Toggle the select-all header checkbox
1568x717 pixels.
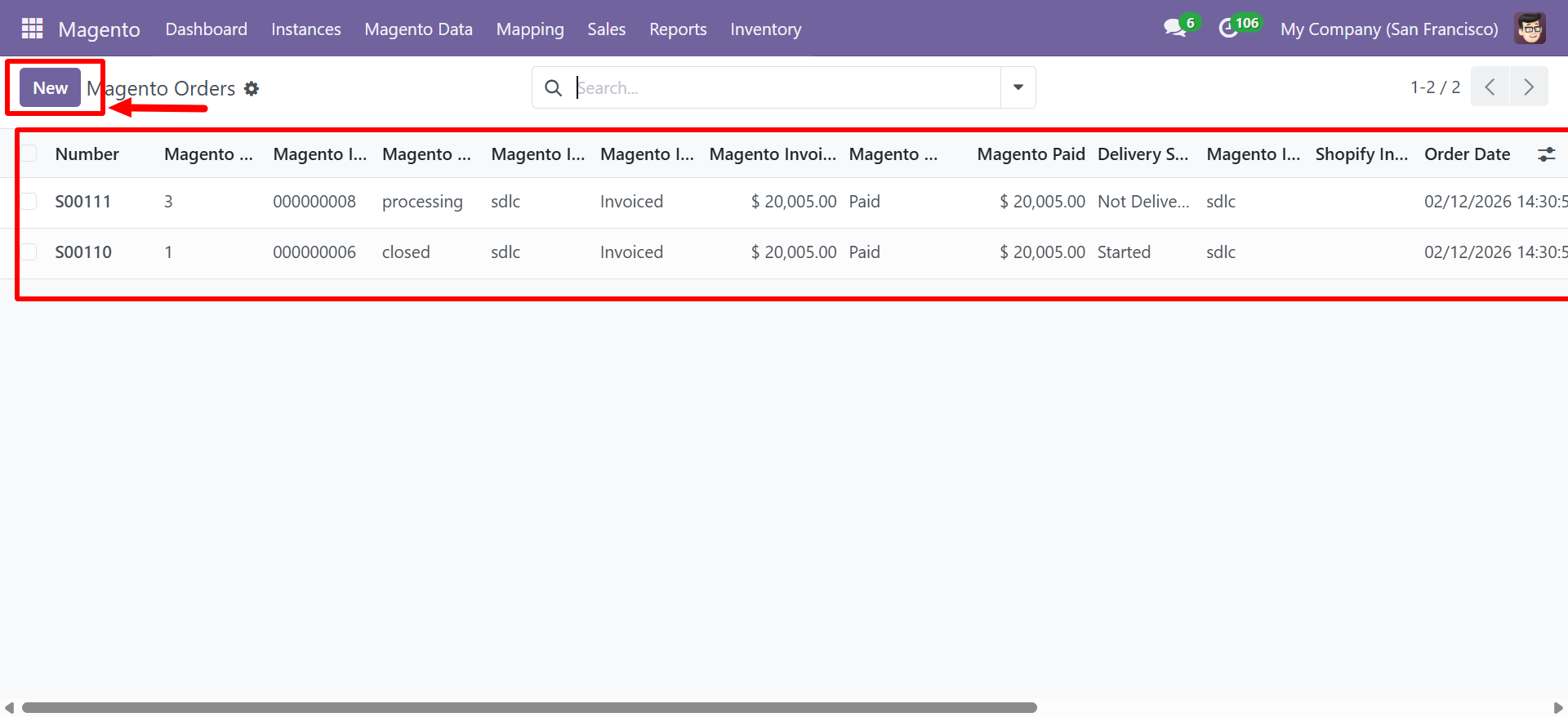tap(29, 154)
